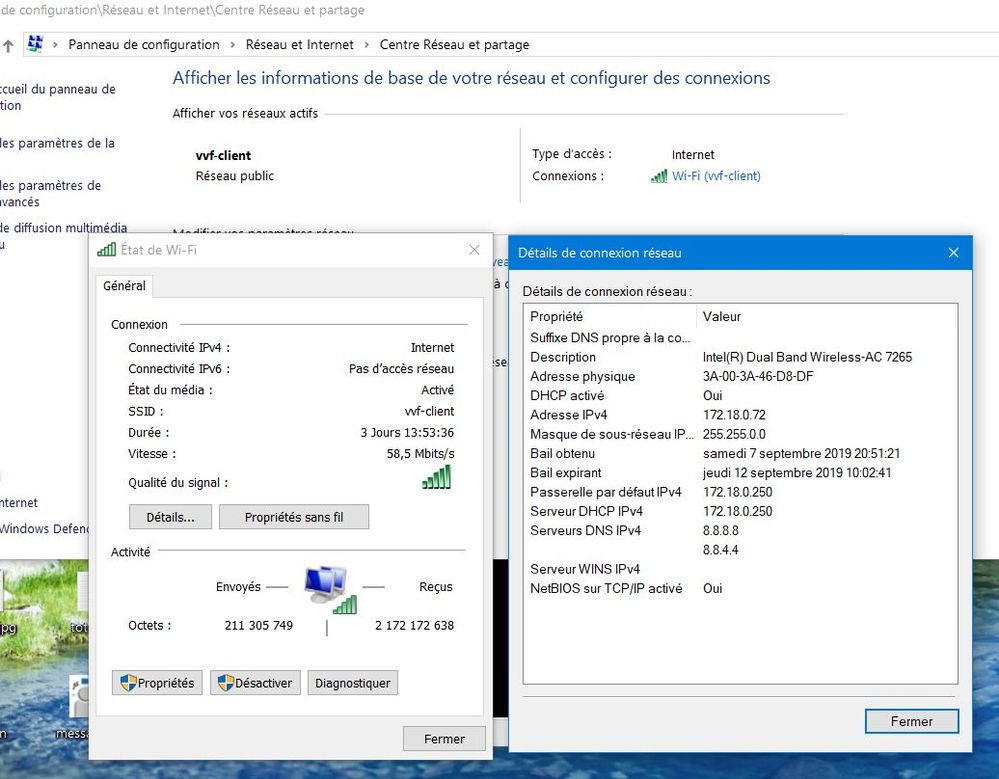This screenshot has height=779, width=999.
Task: Expand the chevron before Réseau et Internet
Action: tap(233, 45)
